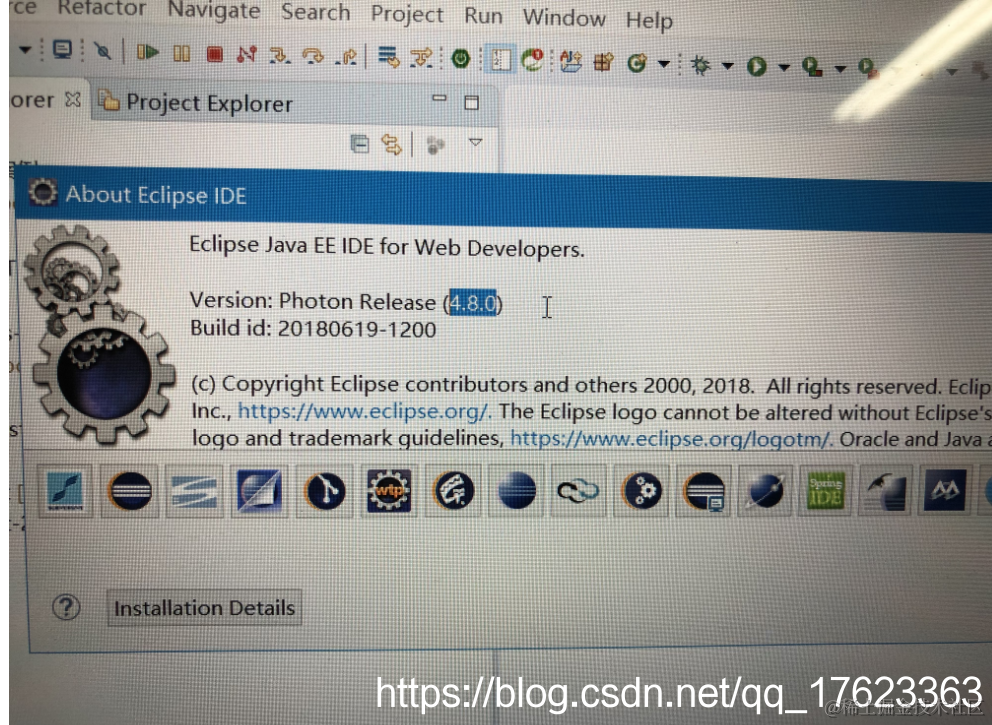Open the eclipse.org/logotm/ guidelines link
This screenshot has height=725, width=992.
pos(670,438)
